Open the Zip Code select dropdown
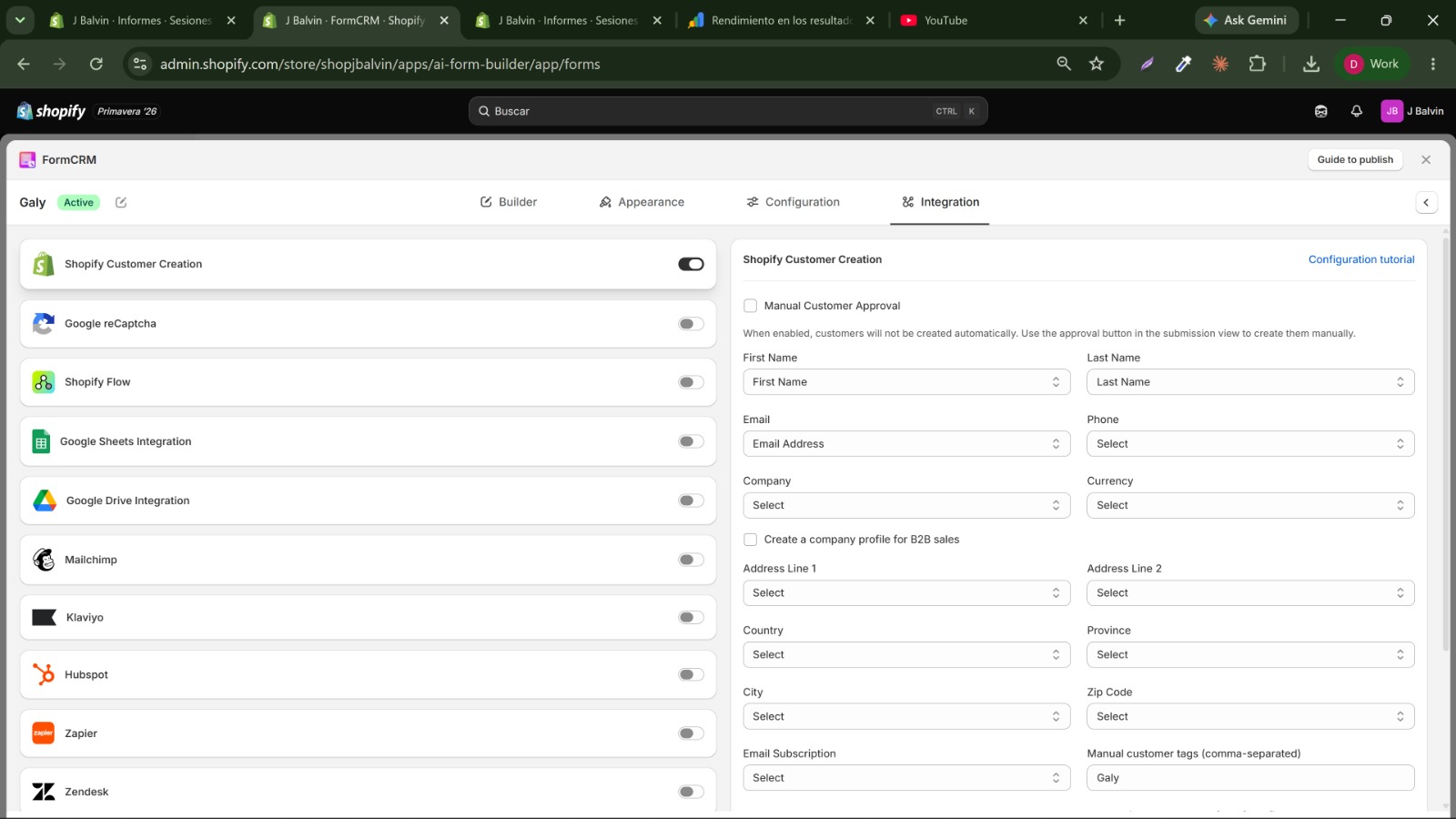Screen dimensions: 1456x819 click(1250, 717)
